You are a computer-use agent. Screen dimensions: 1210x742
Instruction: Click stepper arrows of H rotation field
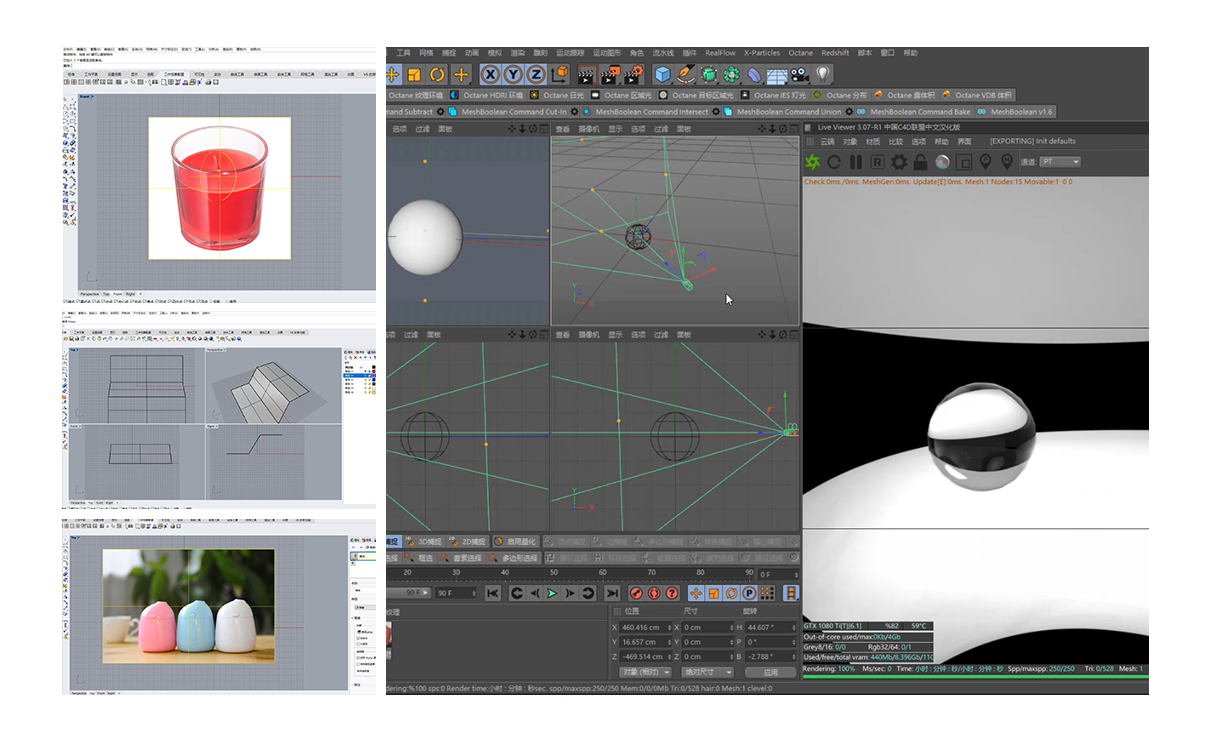click(794, 627)
